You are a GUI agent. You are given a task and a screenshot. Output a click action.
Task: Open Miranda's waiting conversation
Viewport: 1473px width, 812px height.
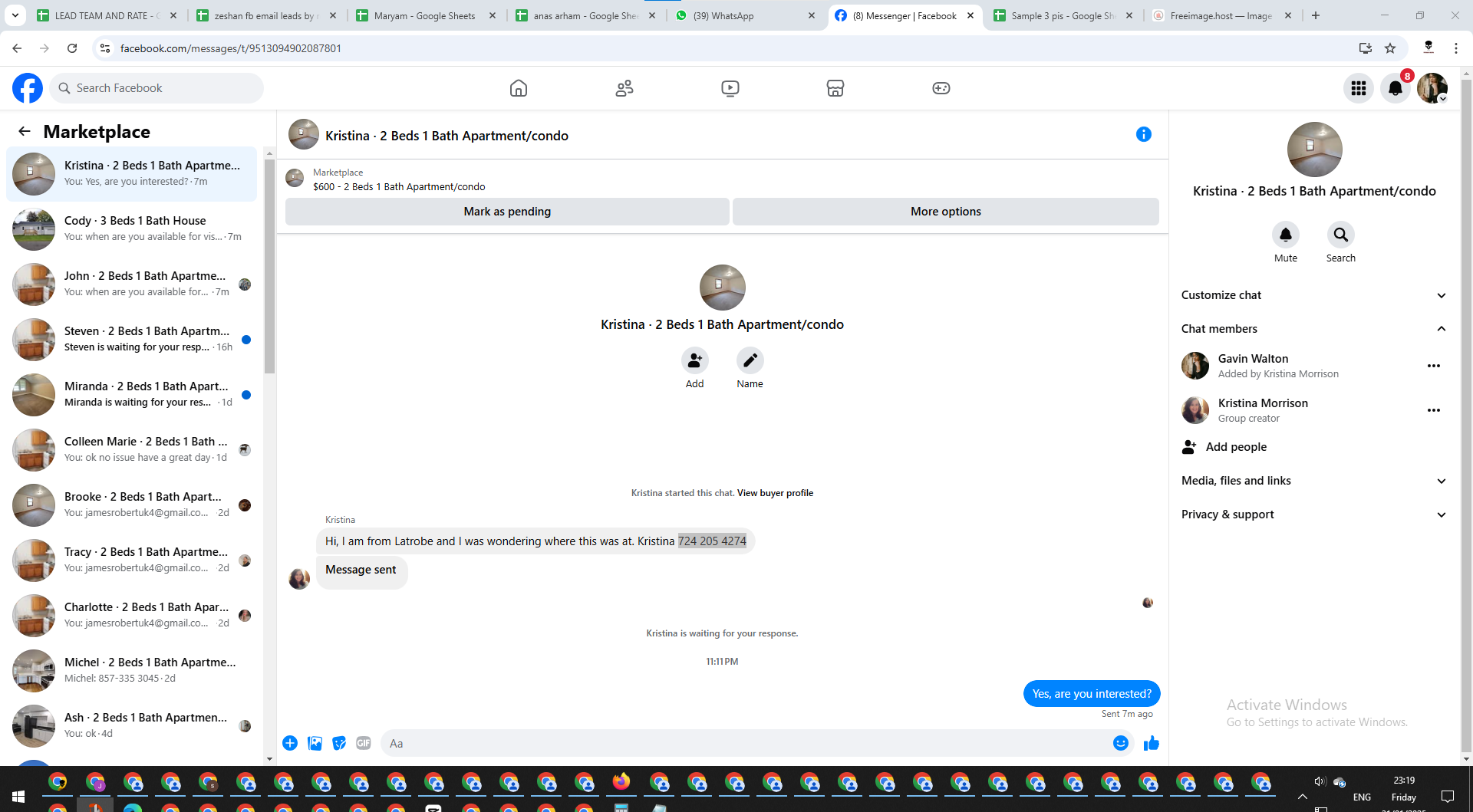coord(131,395)
